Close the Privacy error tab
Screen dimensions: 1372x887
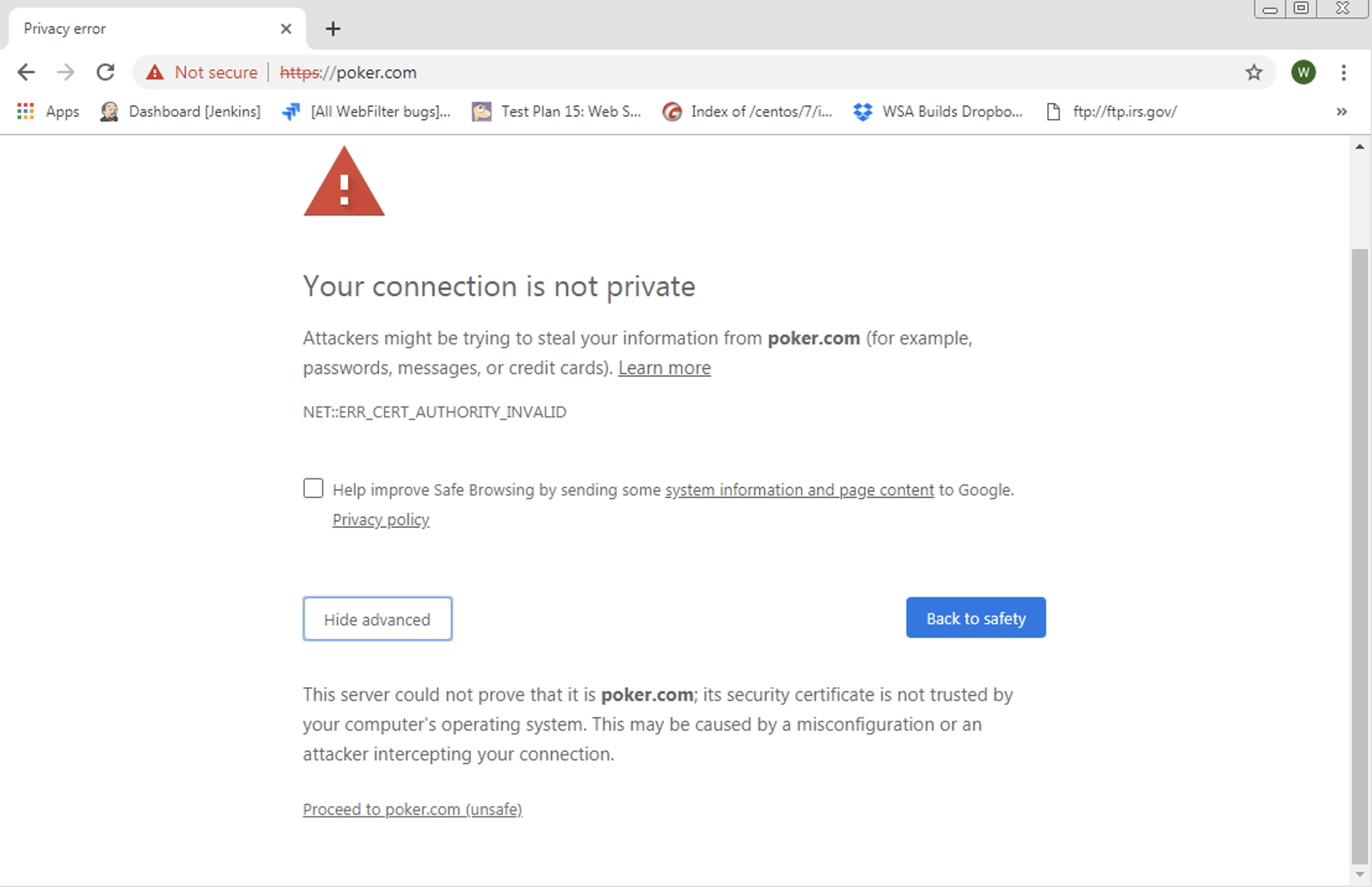286,28
